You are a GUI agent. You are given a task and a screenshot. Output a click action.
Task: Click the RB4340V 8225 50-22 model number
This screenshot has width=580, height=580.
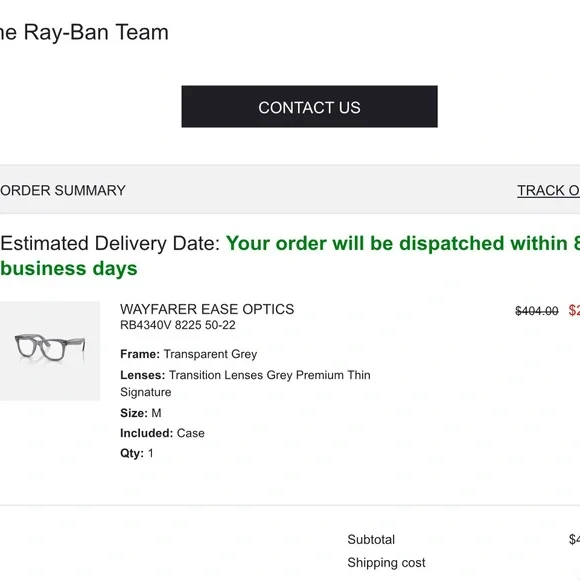click(x=178, y=325)
